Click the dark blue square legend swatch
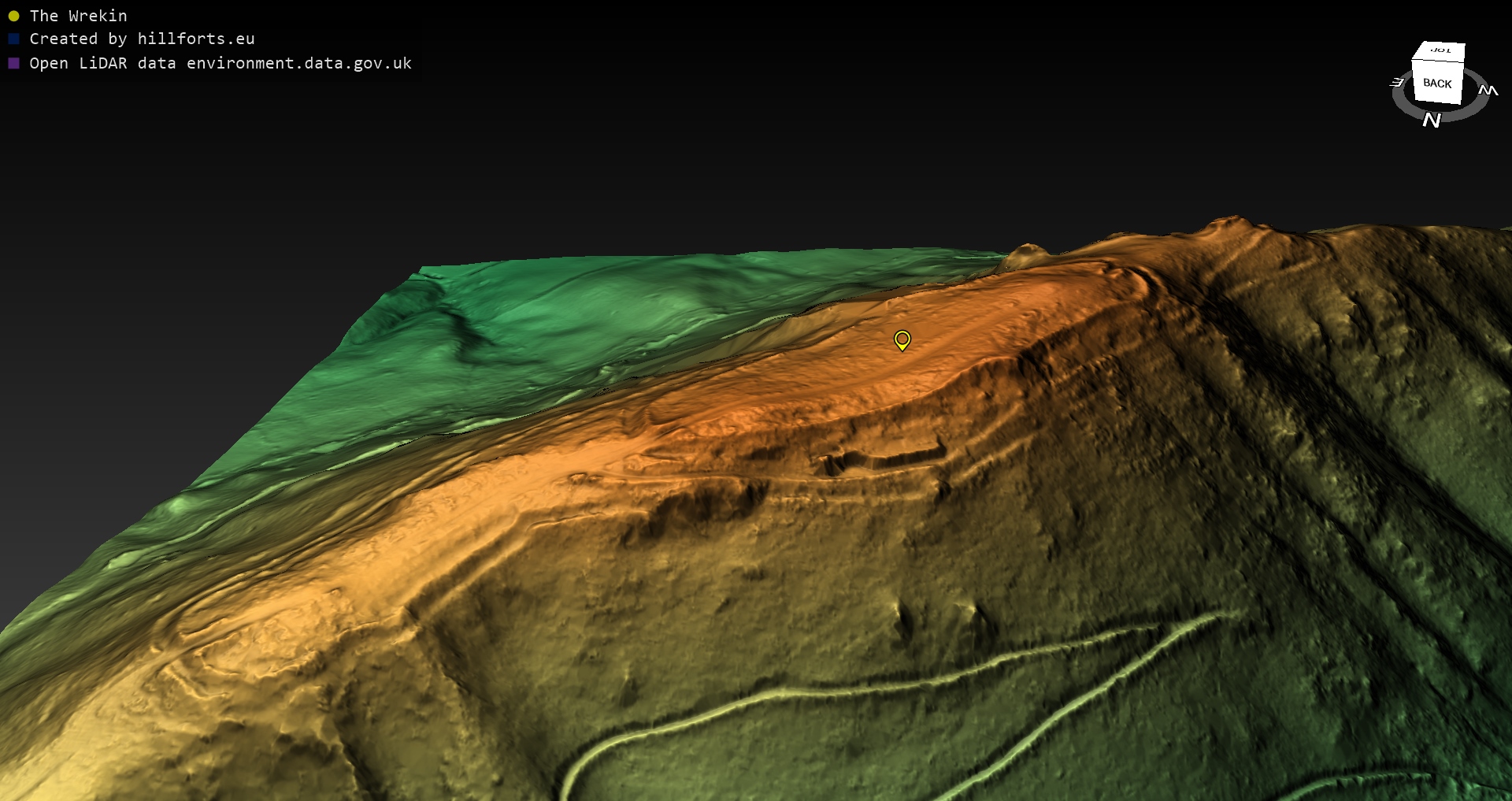1512x801 pixels. pos(13,39)
